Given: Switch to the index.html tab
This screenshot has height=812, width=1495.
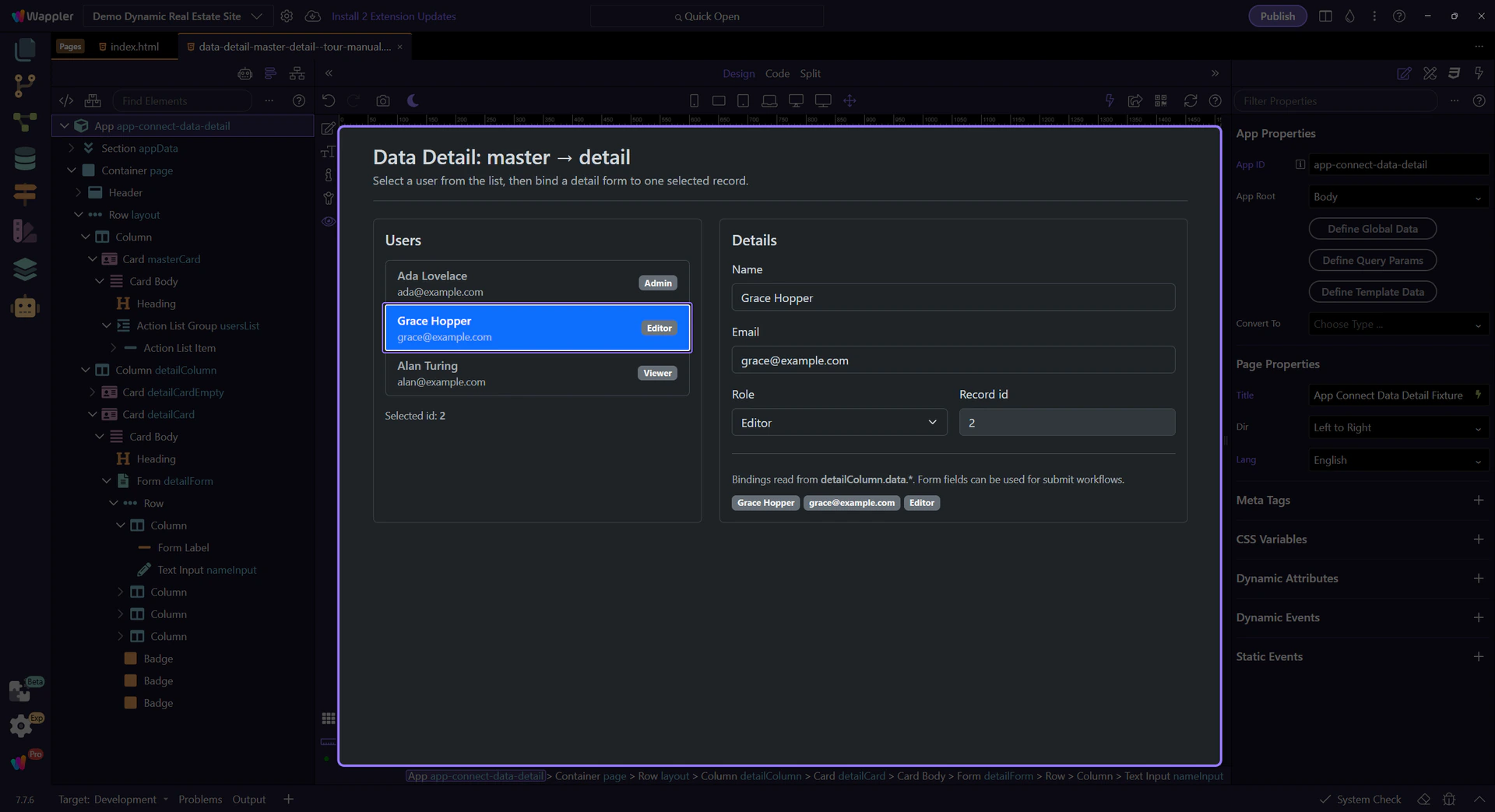Looking at the screenshot, I should click(x=134, y=47).
